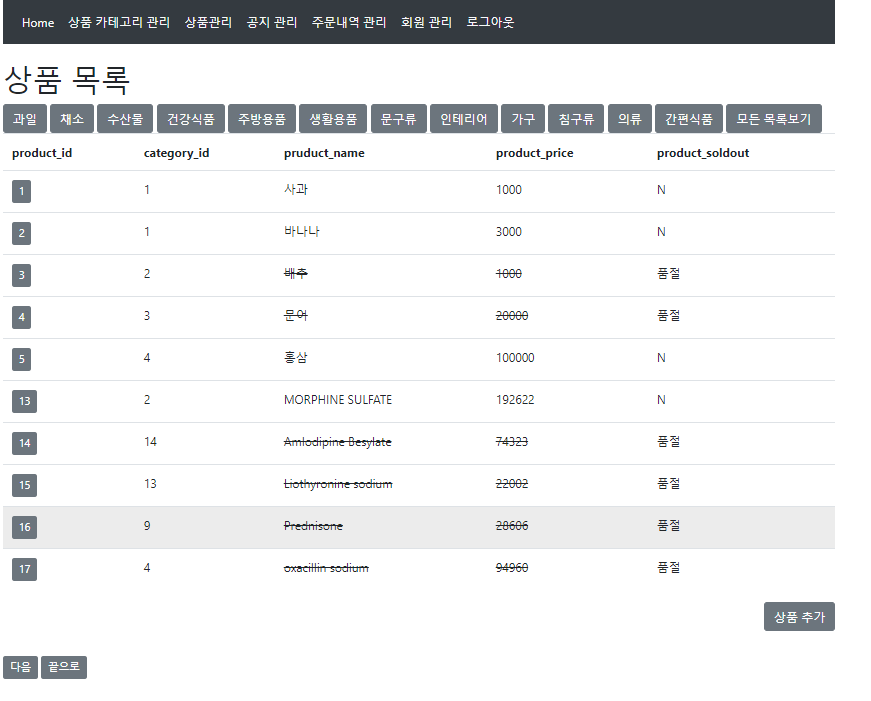This screenshot has height=701, width=871.
Task: Filter by 과일 category
Action: pyautogui.click(x=25, y=119)
